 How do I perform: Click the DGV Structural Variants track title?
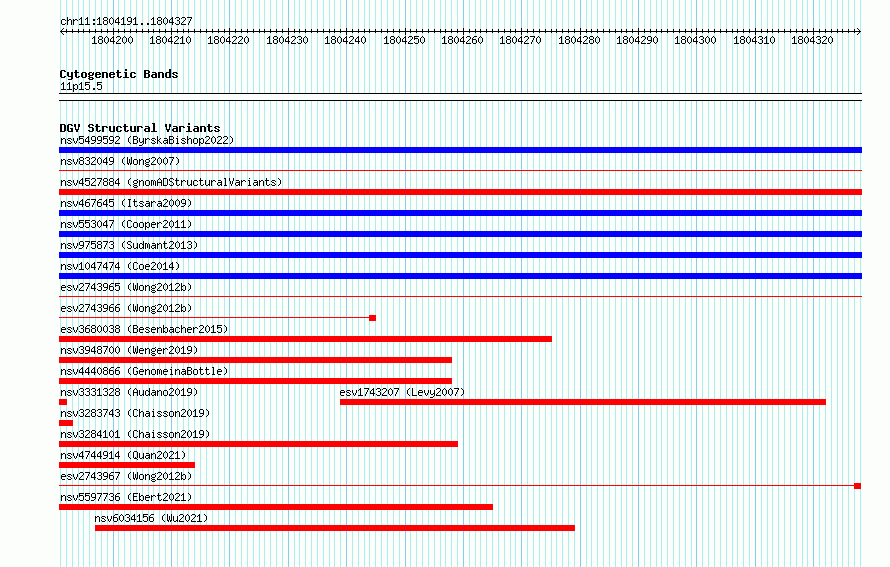(140, 128)
